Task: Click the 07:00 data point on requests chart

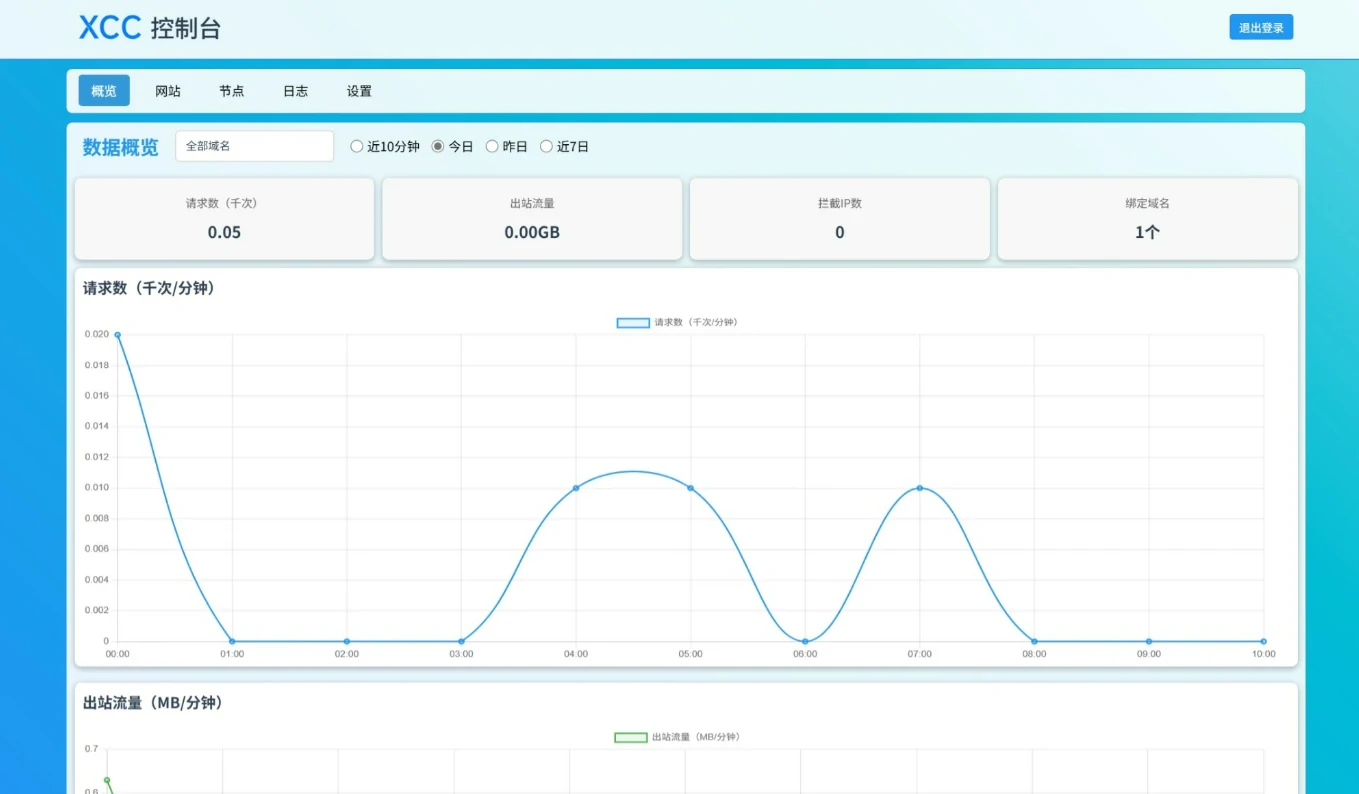Action: point(919,488)
